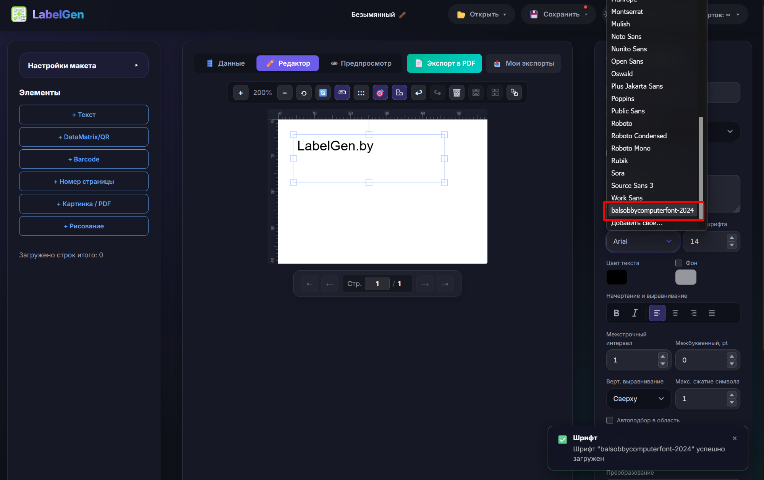Increase the font size 14 stepper
The height and width of the screenshot is (480, 764).
click(731, 238)
